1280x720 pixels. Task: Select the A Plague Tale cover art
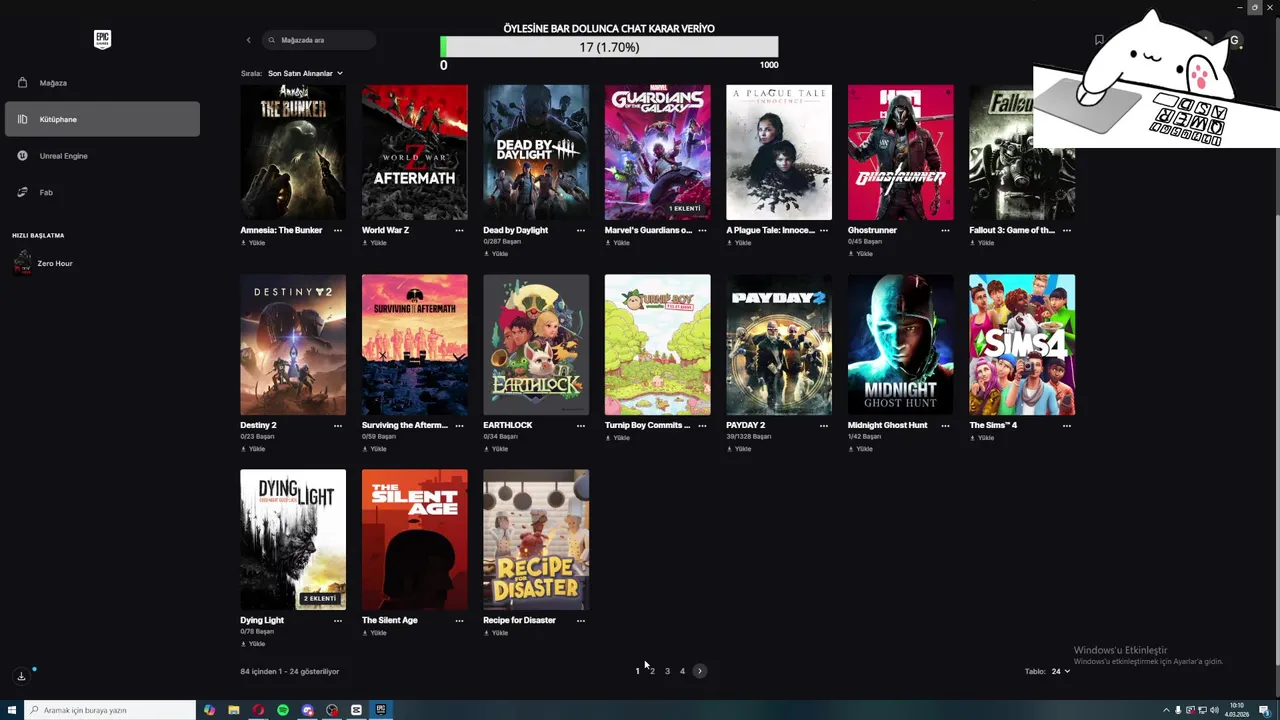(779, 152)
